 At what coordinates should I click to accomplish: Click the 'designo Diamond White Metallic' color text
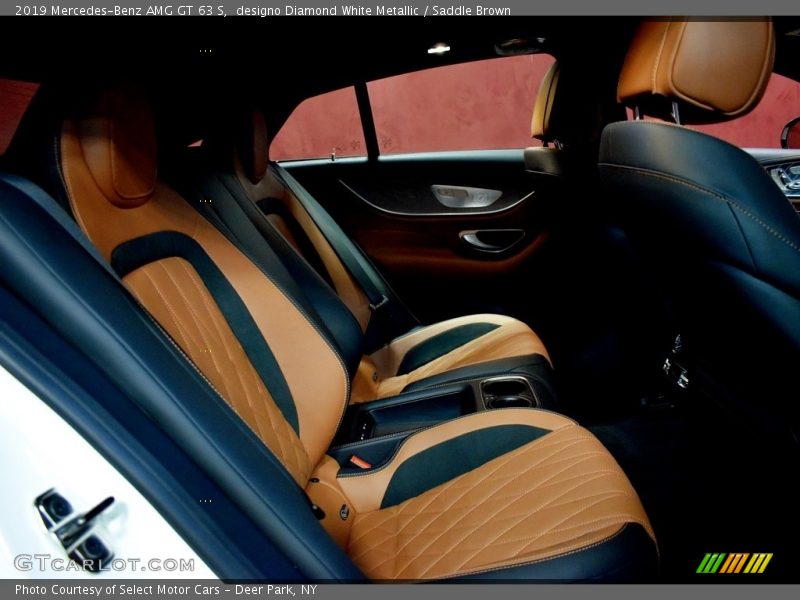click(x=327, y=10)
